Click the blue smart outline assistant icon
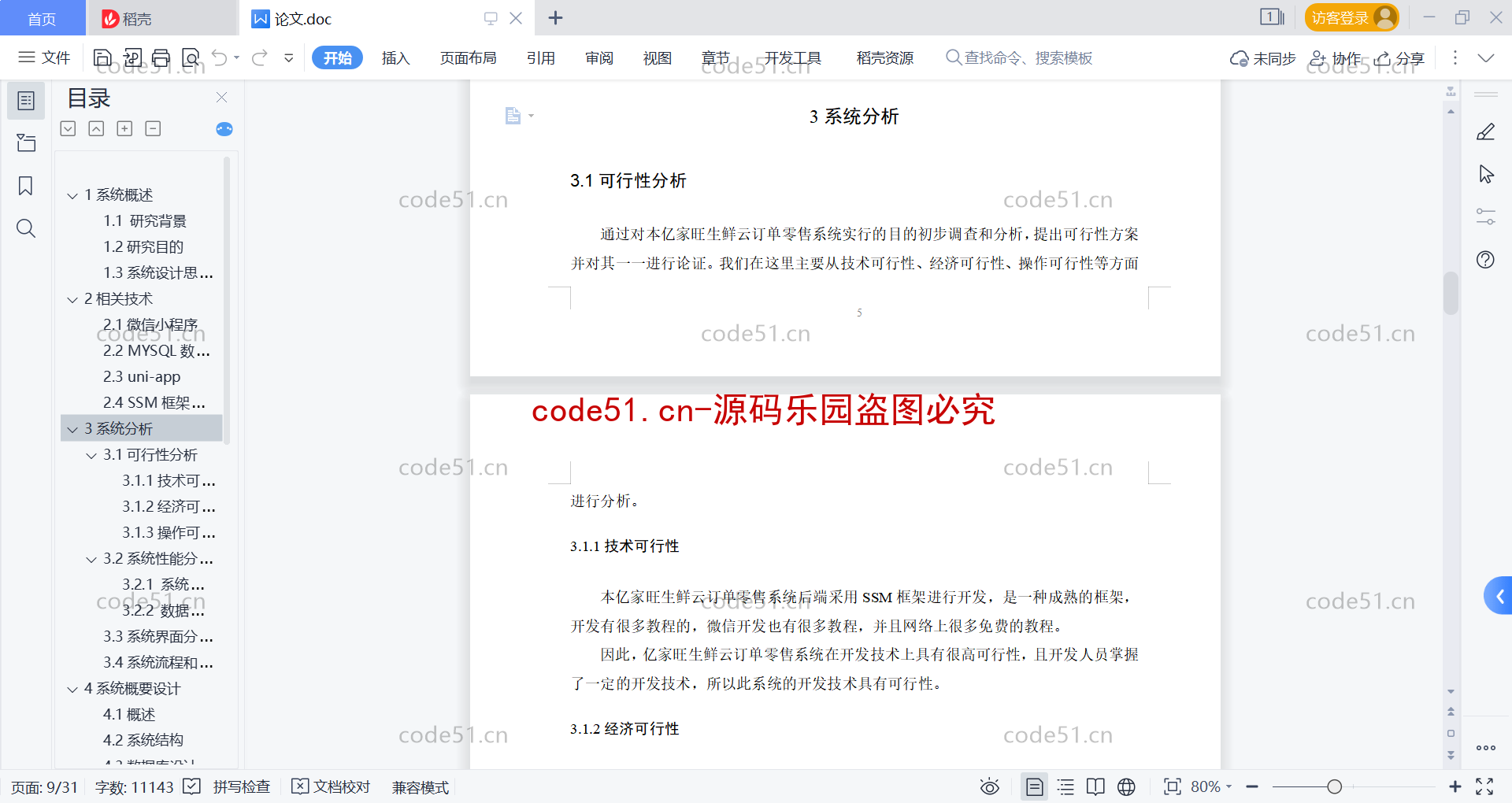1512x803 pixels. (x=224, y=129)
